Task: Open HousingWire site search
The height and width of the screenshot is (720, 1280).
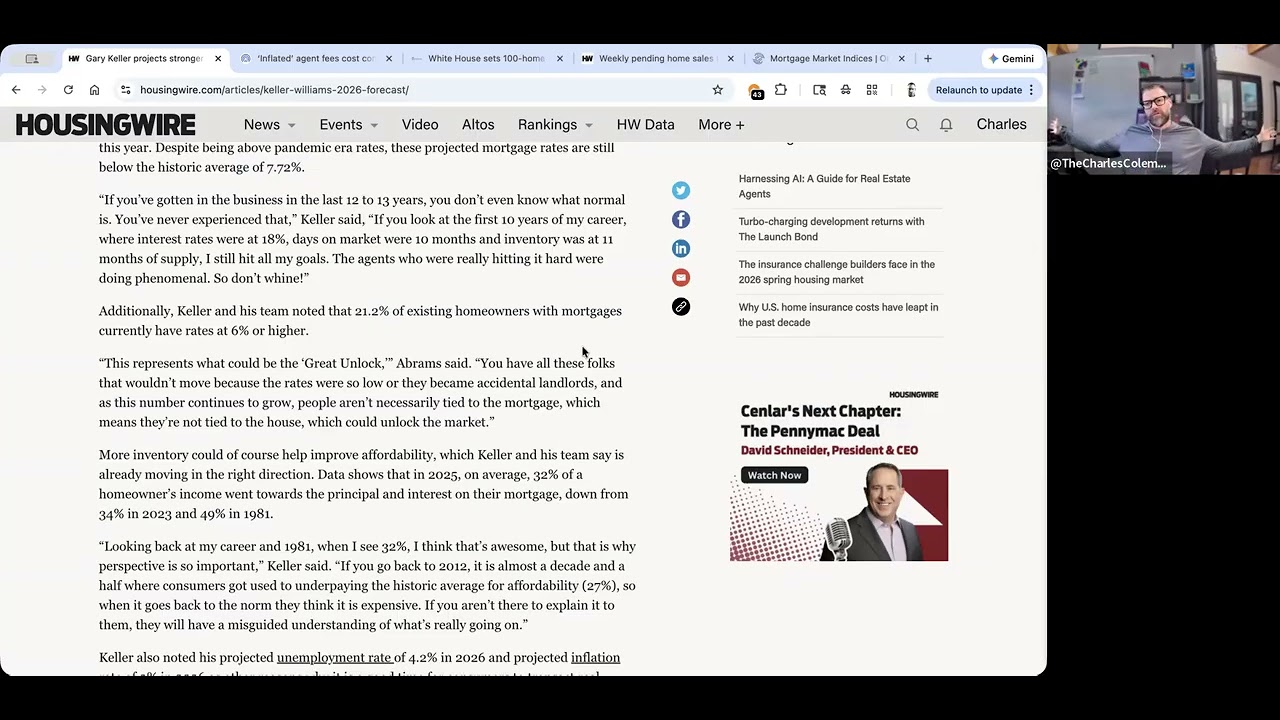Action: [912, 125]
